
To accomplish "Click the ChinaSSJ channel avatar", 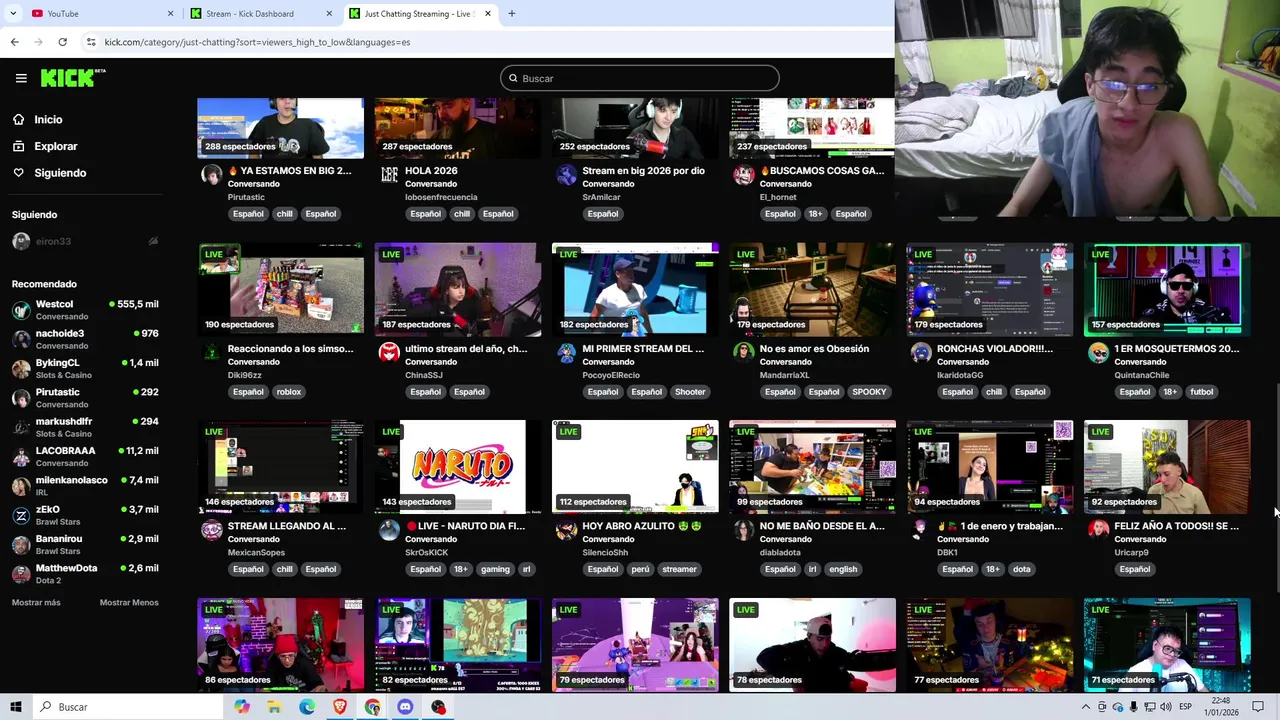I will coord(389,353).
